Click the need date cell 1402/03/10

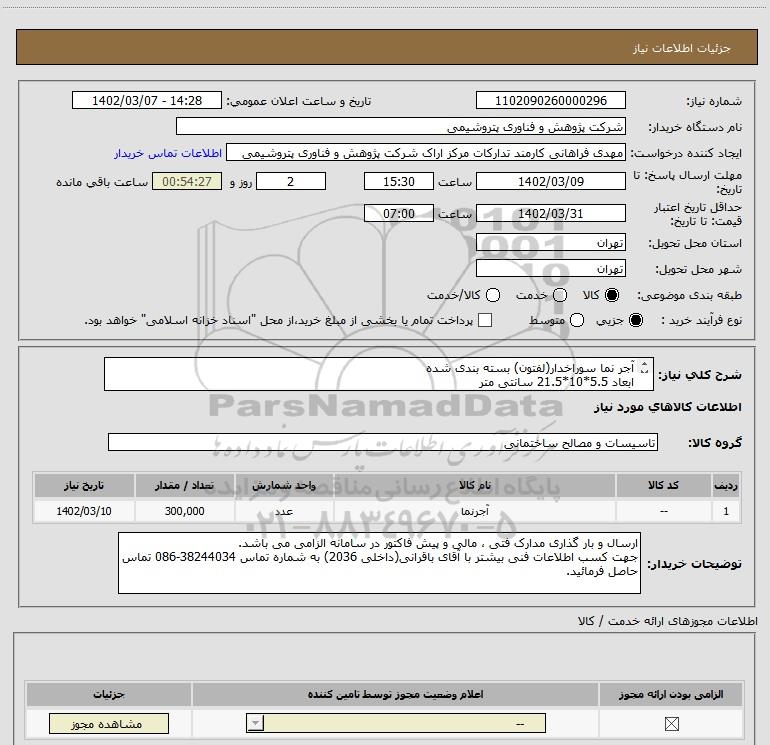pyautogui.click(x=84, y=511)
